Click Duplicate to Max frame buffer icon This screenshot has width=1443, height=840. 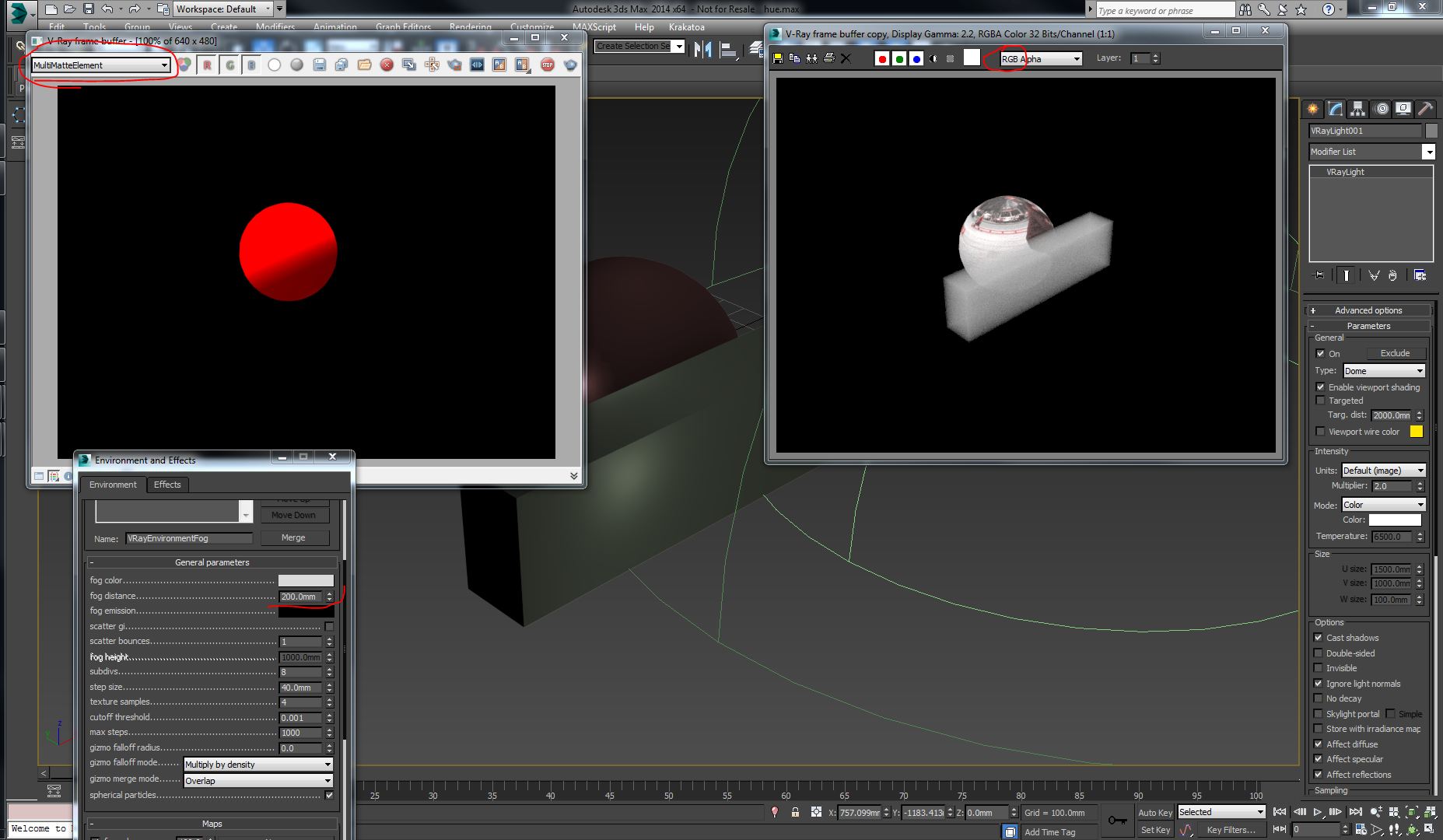pos(409,65)
